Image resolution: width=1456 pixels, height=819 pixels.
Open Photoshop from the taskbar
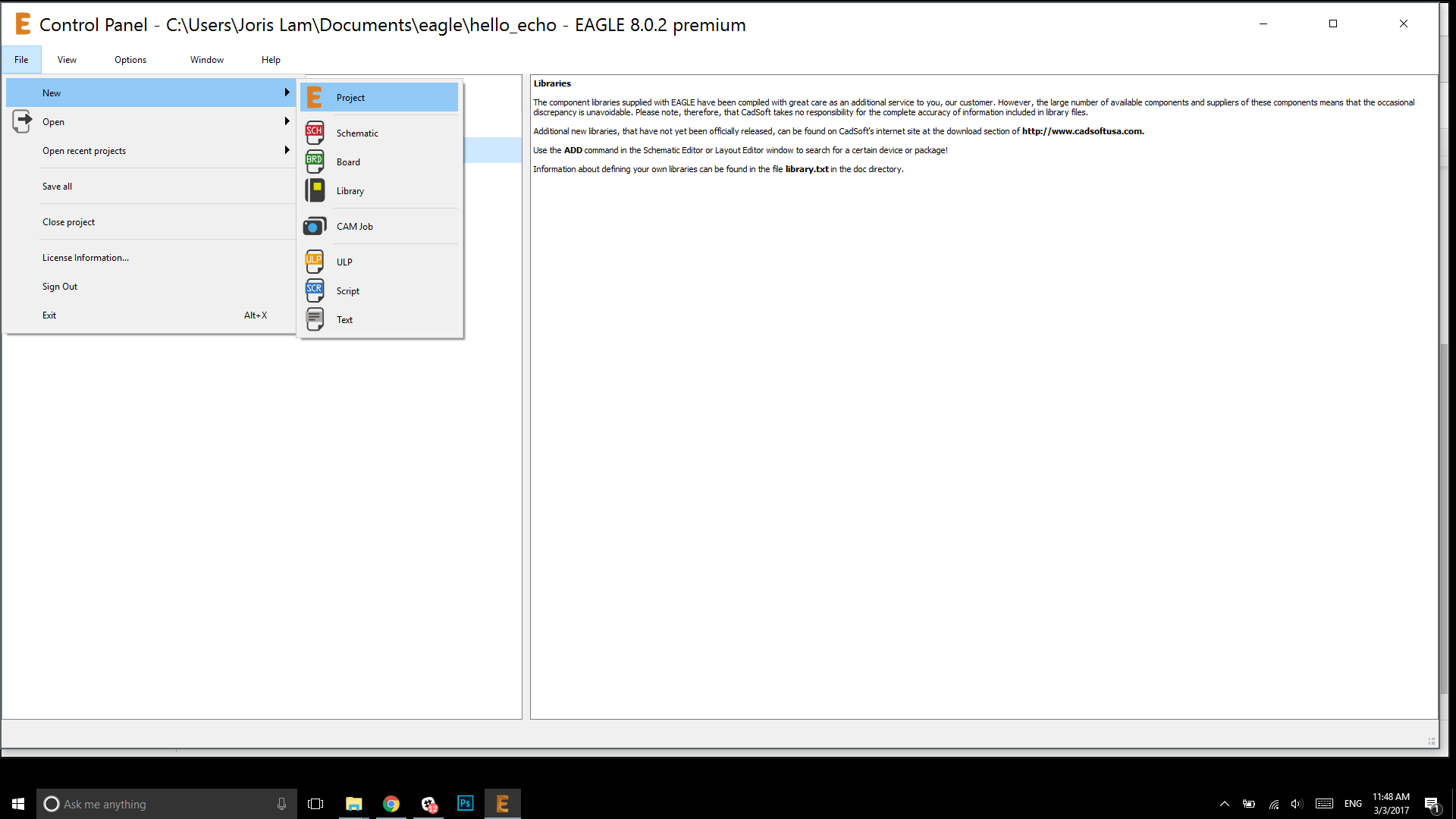(465, 804)
